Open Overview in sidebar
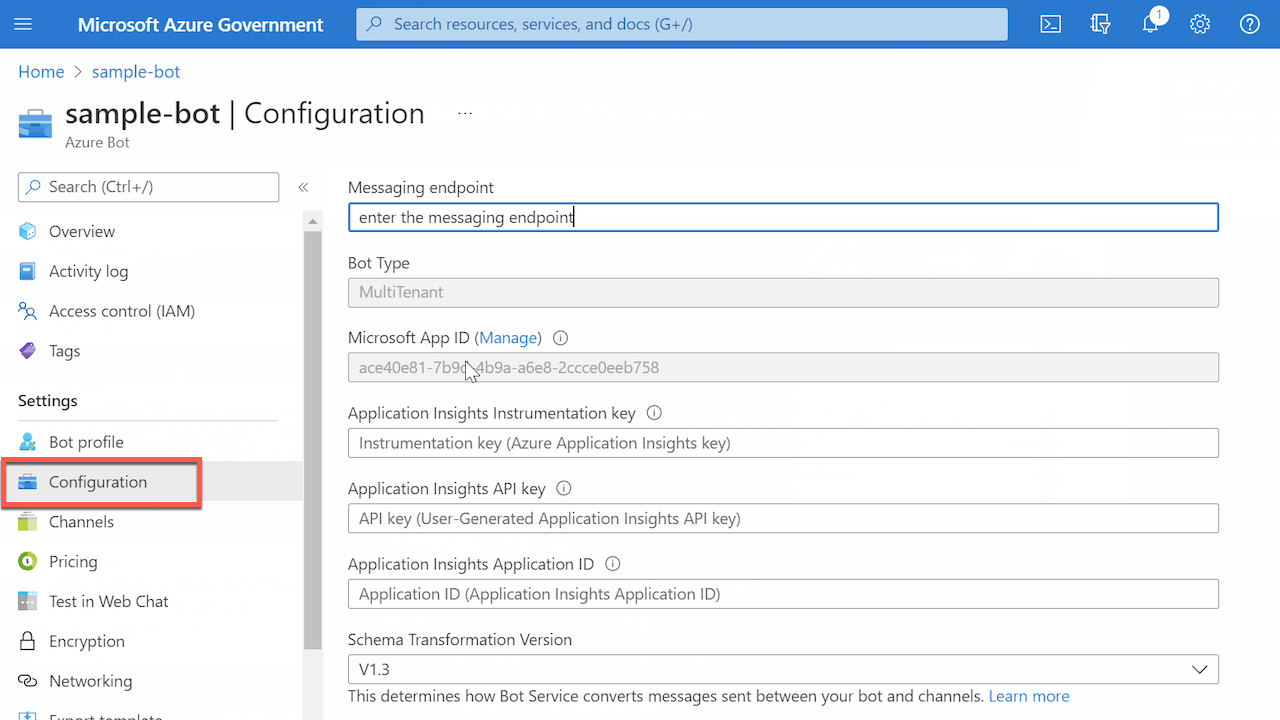This screenshot has height=720, width=1280. pos(82,231)
